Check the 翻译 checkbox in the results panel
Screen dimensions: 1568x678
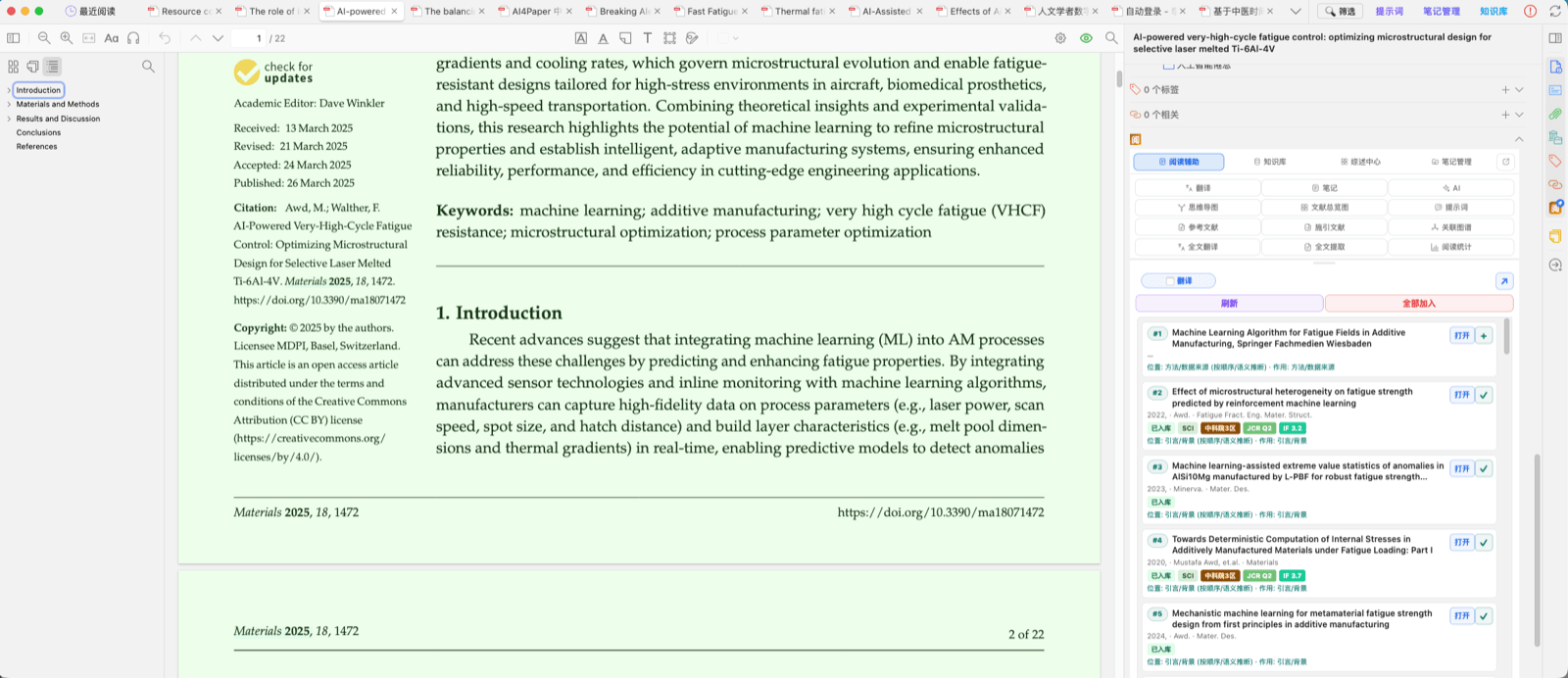coord(1170,281)
